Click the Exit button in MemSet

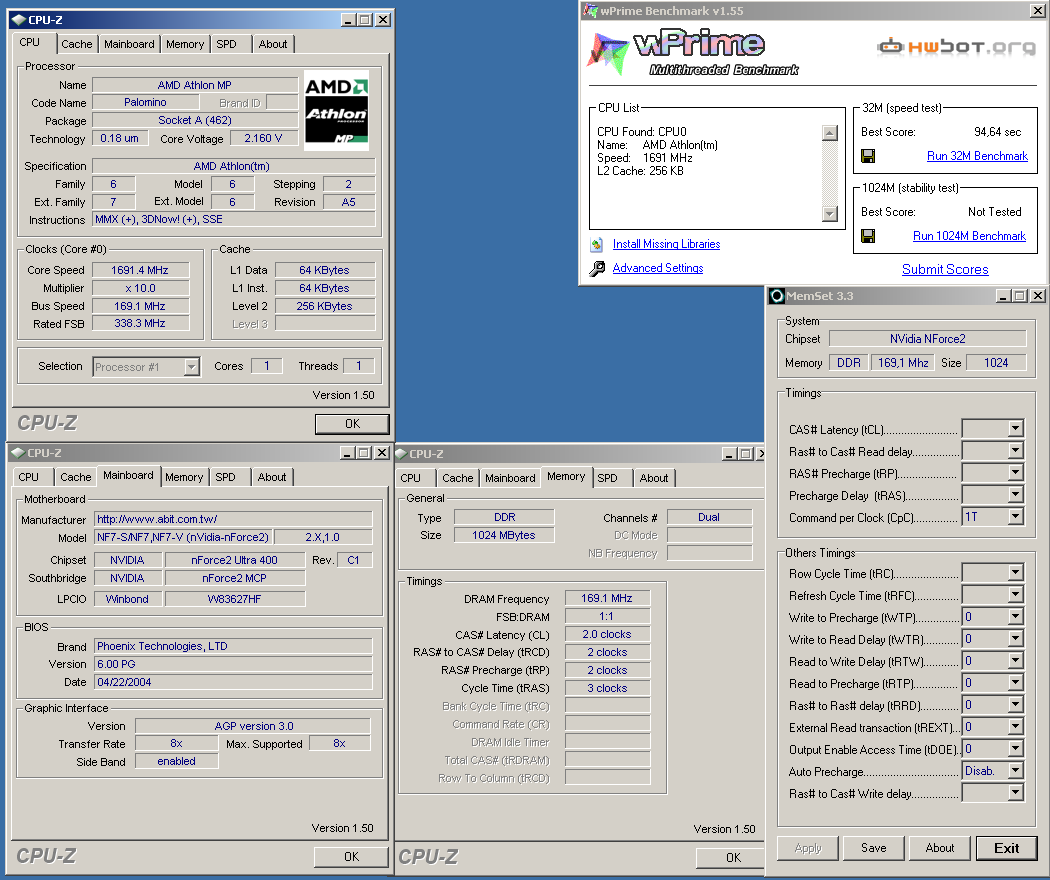click(1006, 848)
